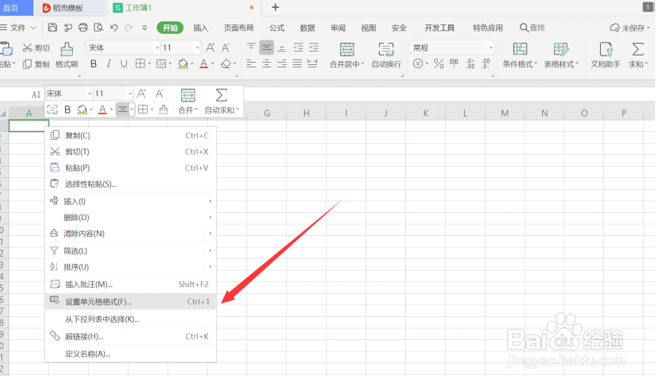Click the 剪切 (Cut) ribbon button
The image size is (661, 383).
tap(36, 48)
